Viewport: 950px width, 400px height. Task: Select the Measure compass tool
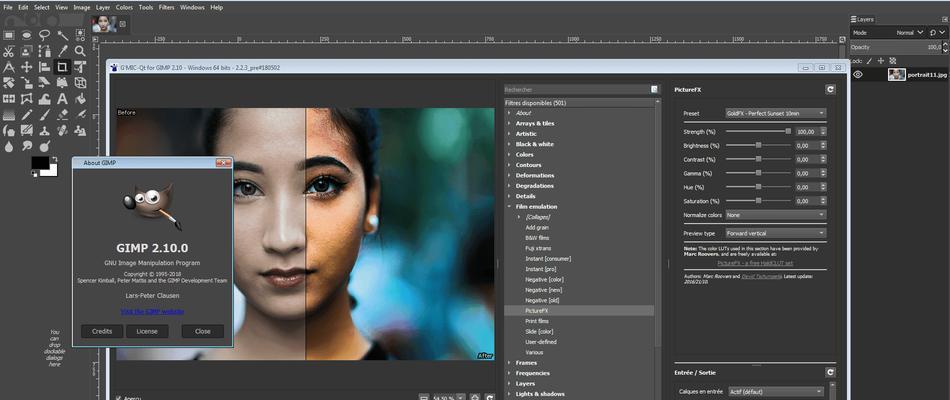click(8, 67)
